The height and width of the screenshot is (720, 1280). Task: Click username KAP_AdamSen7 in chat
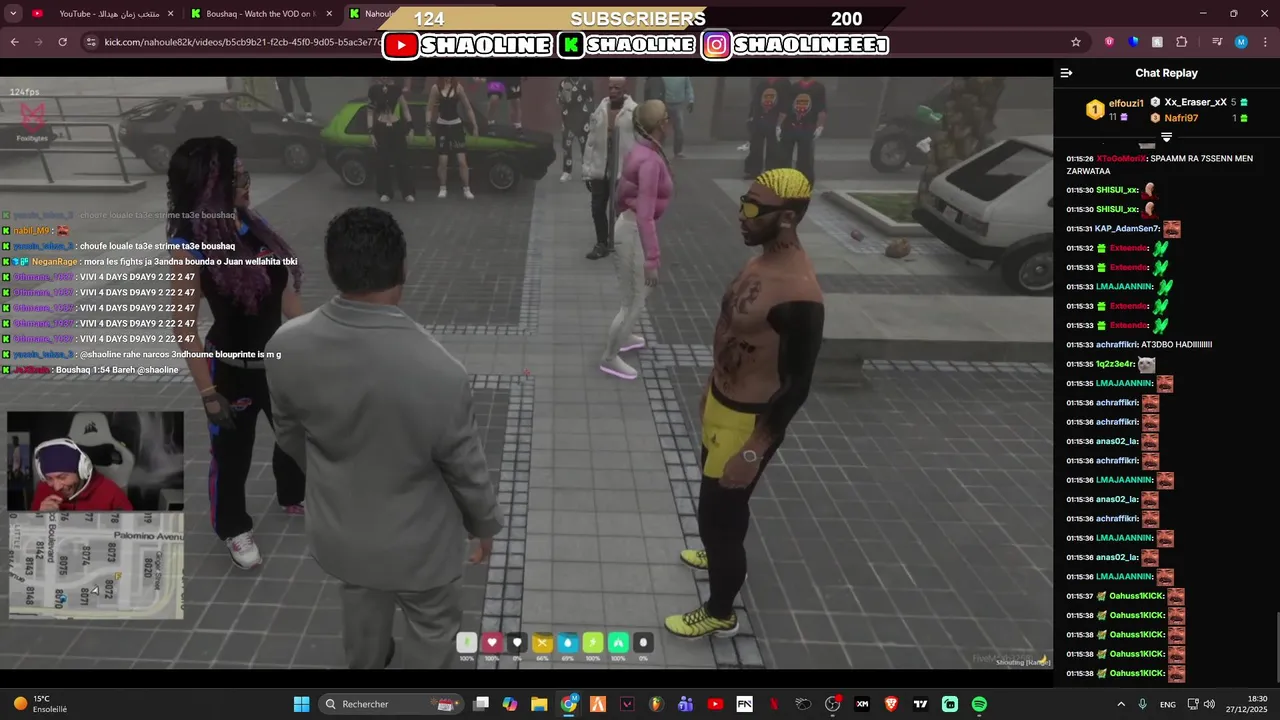coord(1127,229)
